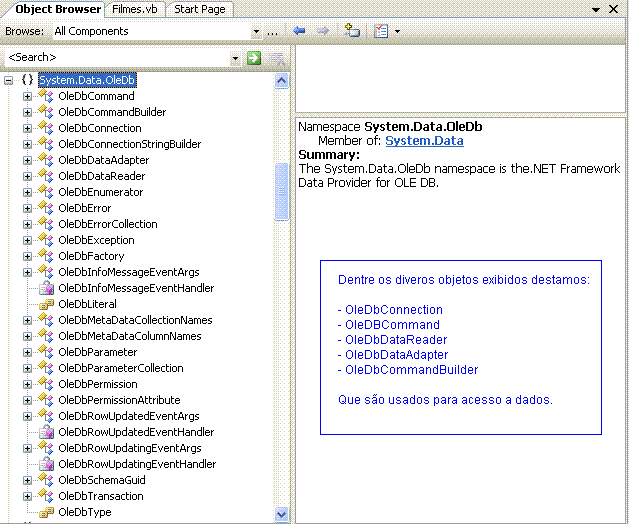The height and width of the screenshot is (524, 629).
Task: Click the OleDbPermission class icon
Action: (x=46, y=384)
